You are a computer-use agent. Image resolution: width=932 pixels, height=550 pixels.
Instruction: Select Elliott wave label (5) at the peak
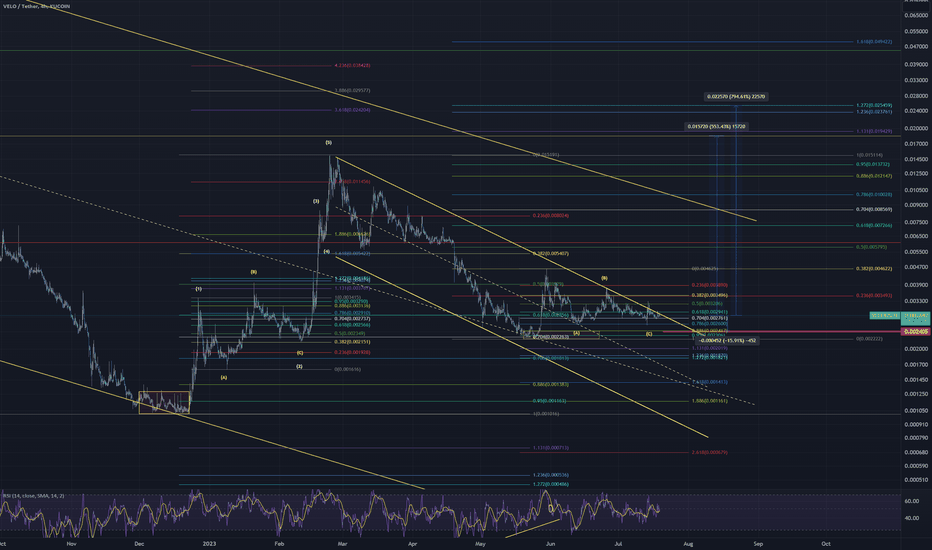click(329, 143)
